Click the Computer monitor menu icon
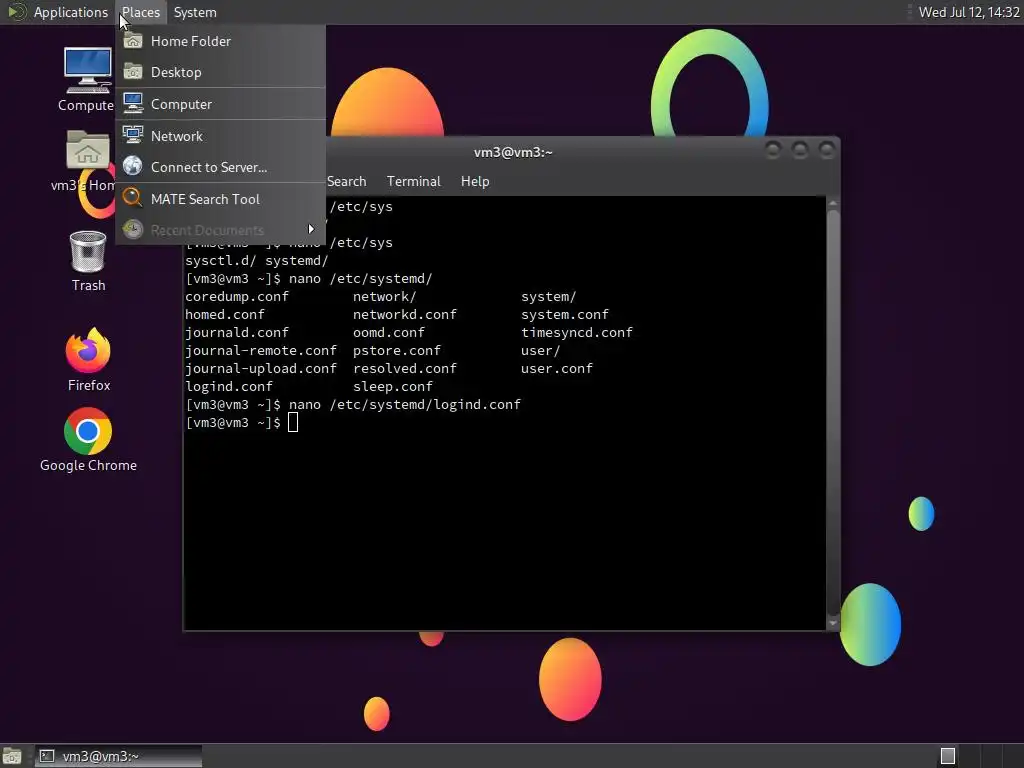Screen dimensions: 1024x768 [x=133, y=103]
